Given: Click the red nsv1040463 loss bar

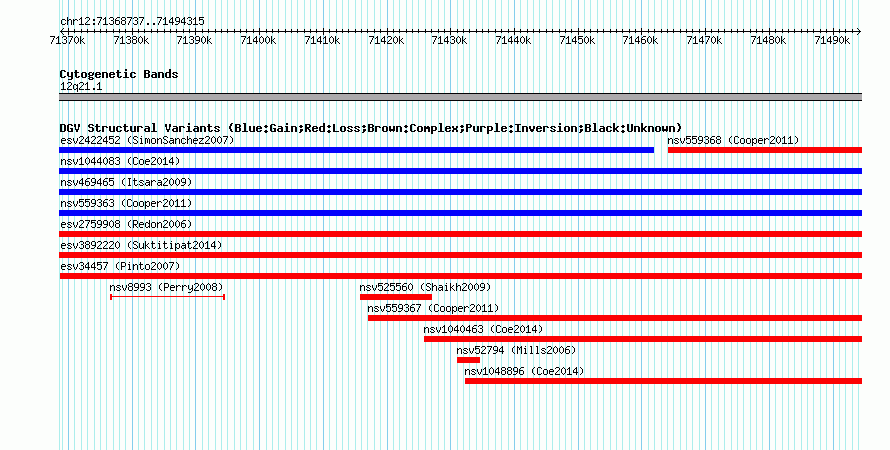Looking at the screenshot, I should 643,339.
